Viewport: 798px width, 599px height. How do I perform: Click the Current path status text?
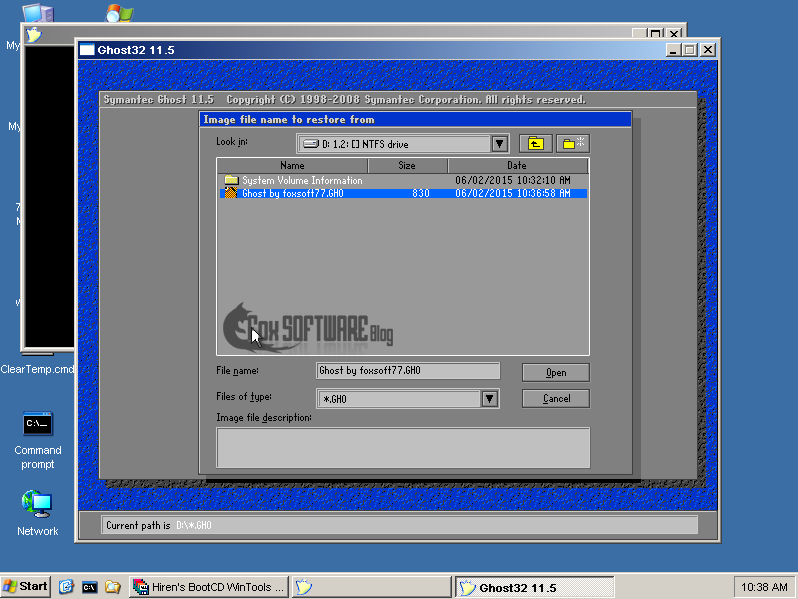tap(158, 525)
